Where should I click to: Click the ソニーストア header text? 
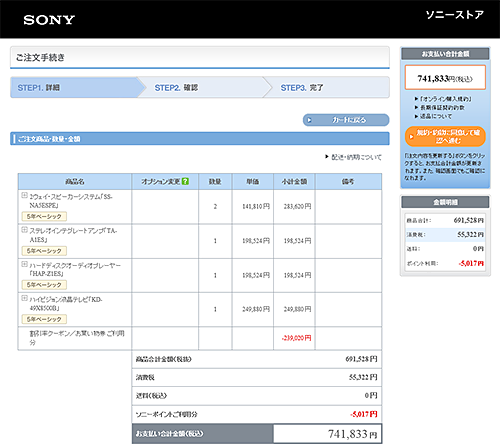coord(455,15)
